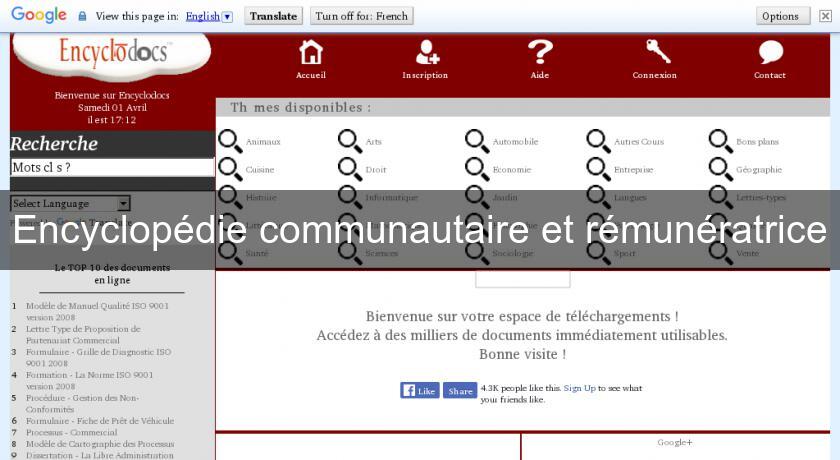840x460 pixels.
Task: Click magnifier icon next to Automobile
Action: tap(477, 142)
